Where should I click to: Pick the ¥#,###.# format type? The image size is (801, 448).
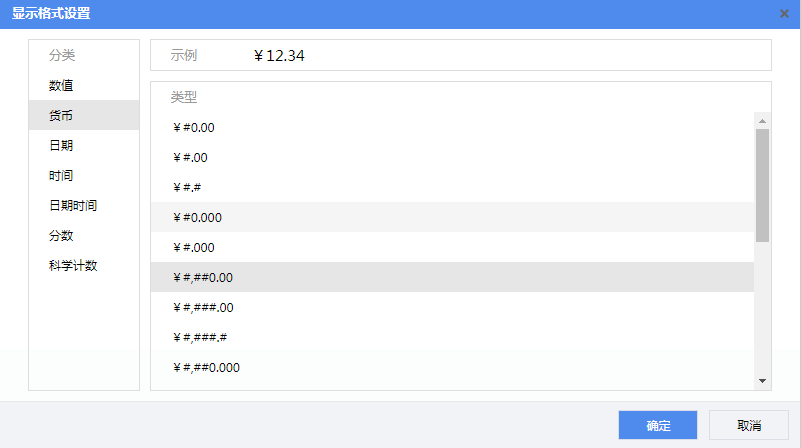[x=200, y=337]
